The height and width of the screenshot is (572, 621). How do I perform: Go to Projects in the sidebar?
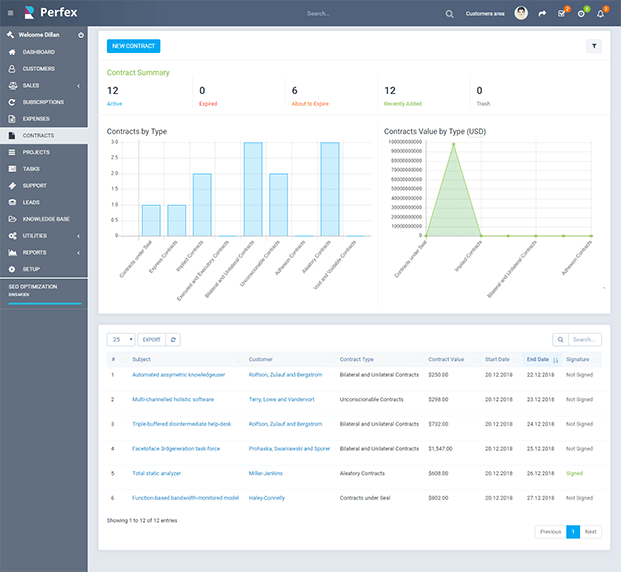click(36, 152)
